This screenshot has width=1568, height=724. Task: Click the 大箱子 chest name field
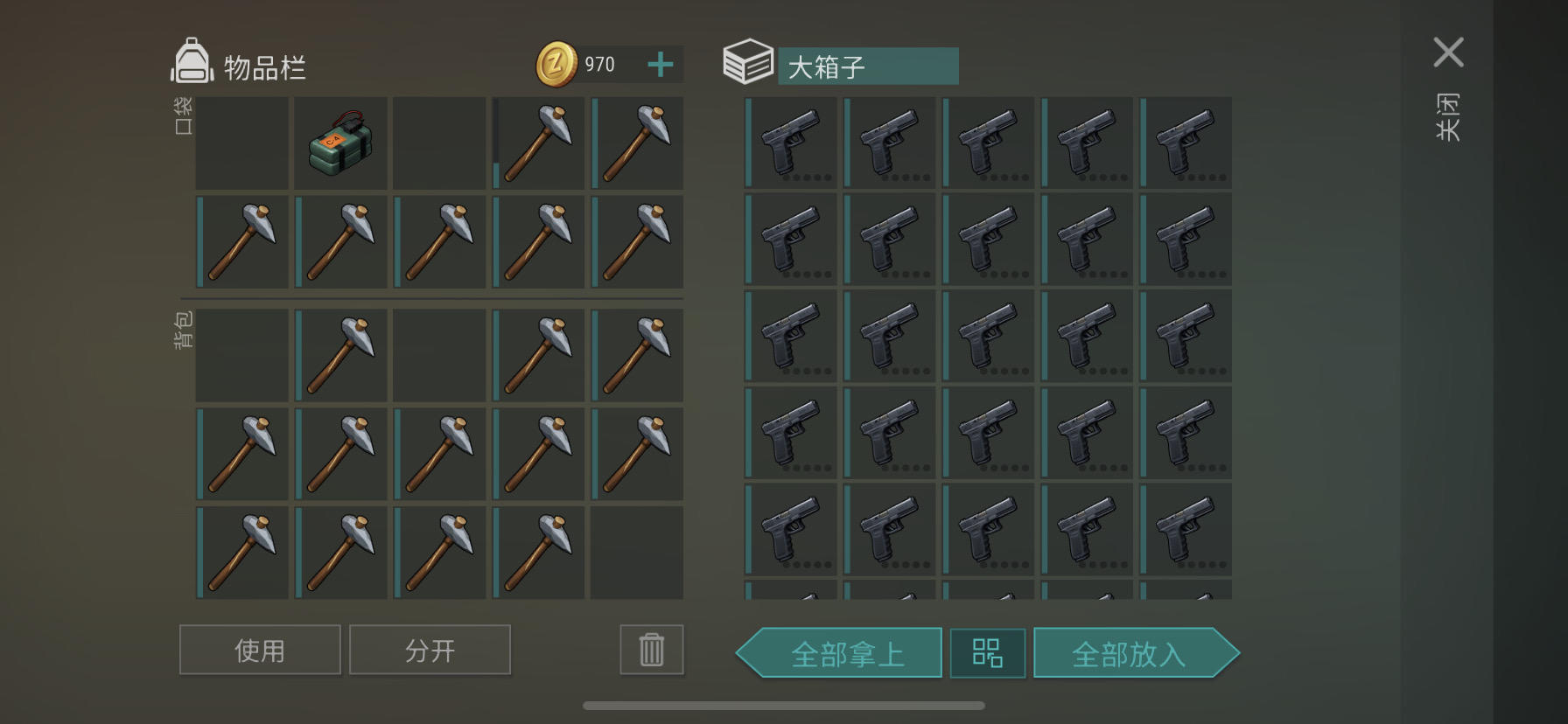[868, 66]
